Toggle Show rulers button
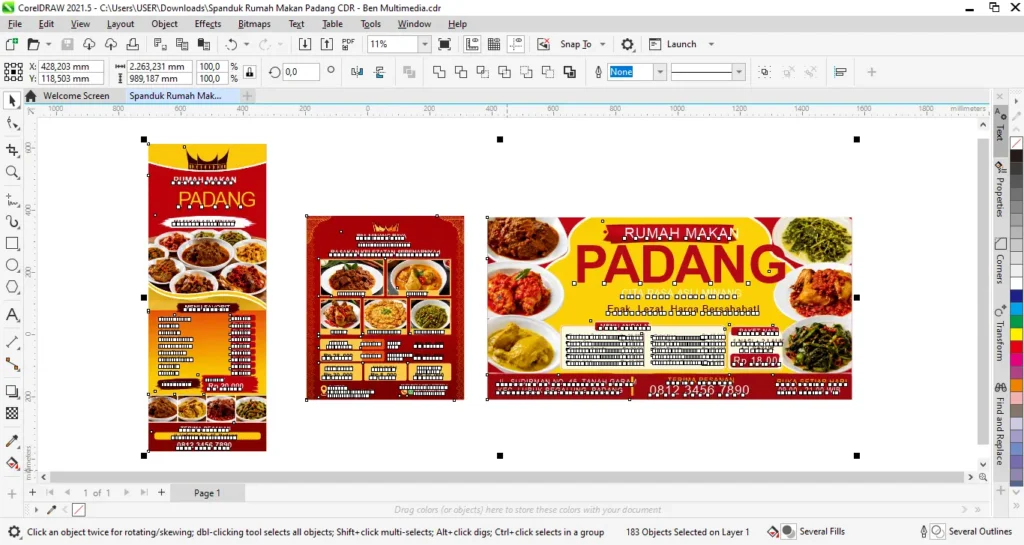 472,44
